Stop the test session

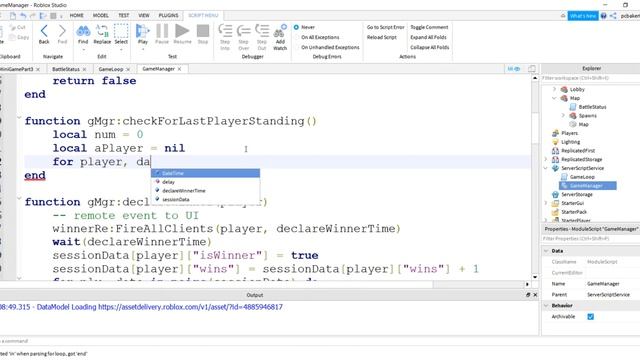[203, 34]
